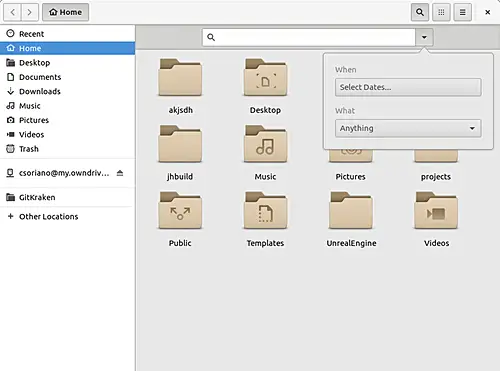The width and height of the screenshot is (500, 371).
Task: Eject the csoriano@my.owndrive mount
Action: coord(120,173)
